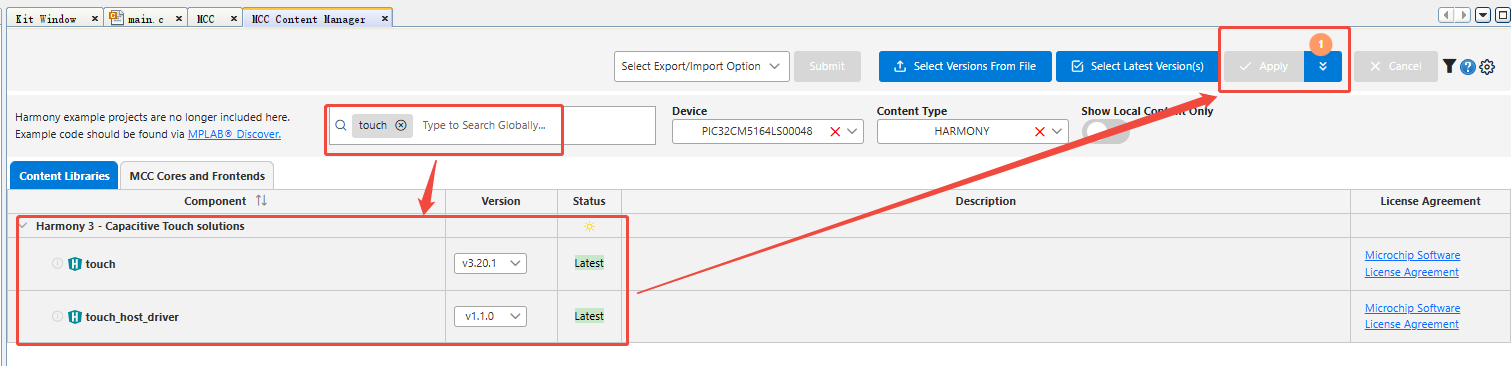Toggle Show Local Content Only switch

[x=1106, y=131]
